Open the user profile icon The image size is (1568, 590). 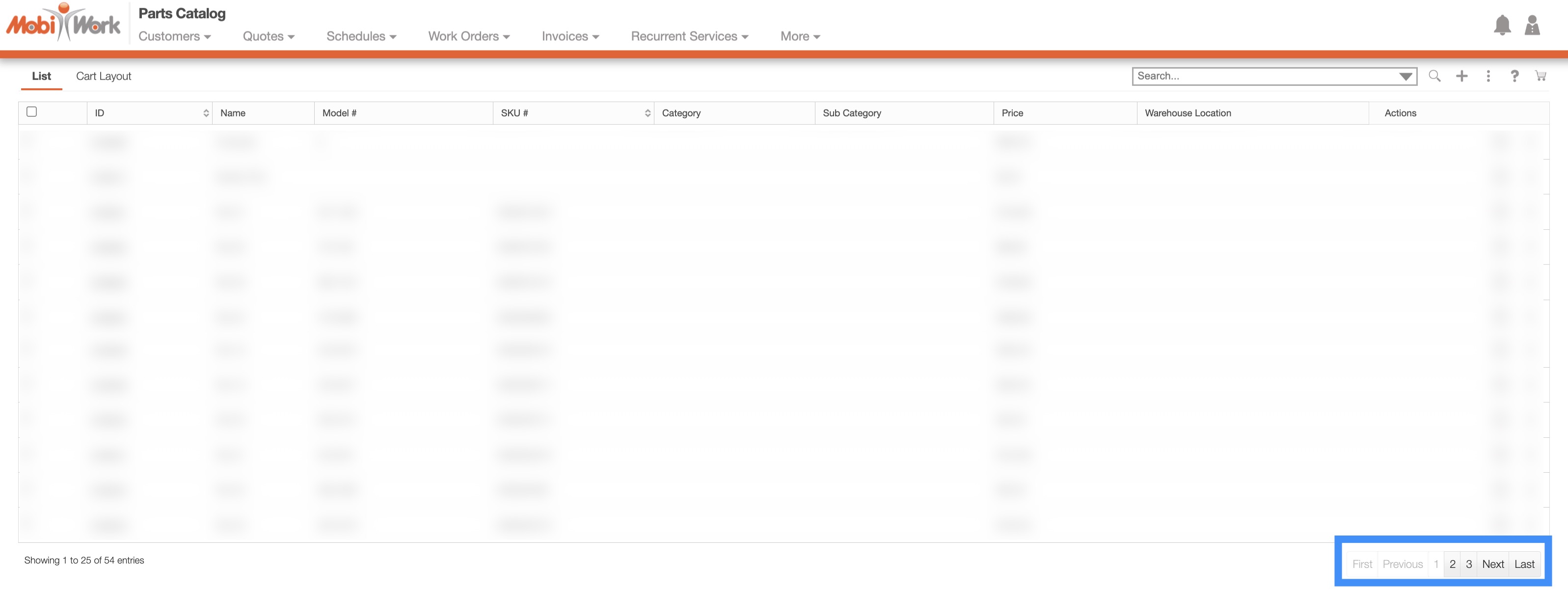pos(1532,25)
